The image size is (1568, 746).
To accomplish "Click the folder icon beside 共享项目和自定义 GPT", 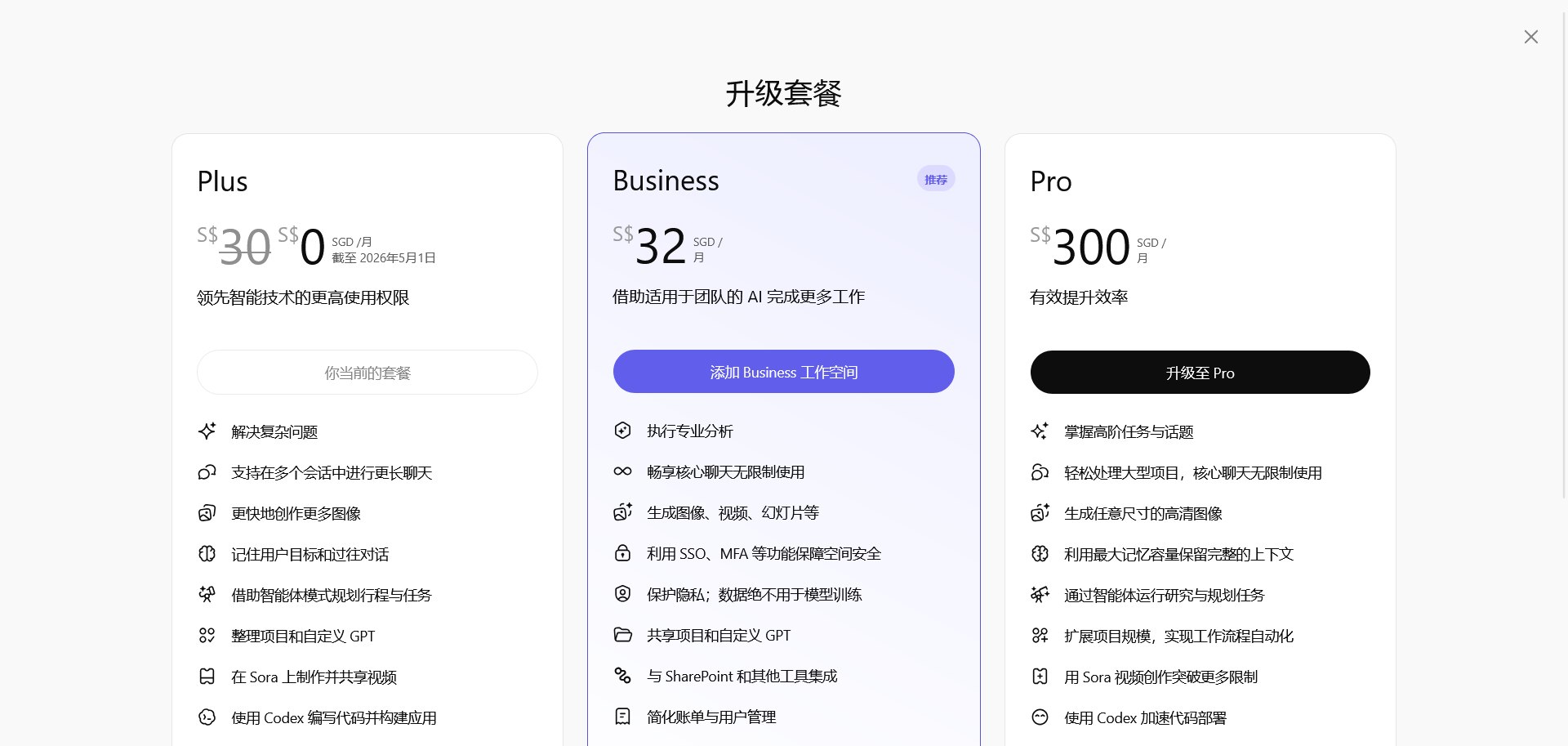I will pos(622,635).
